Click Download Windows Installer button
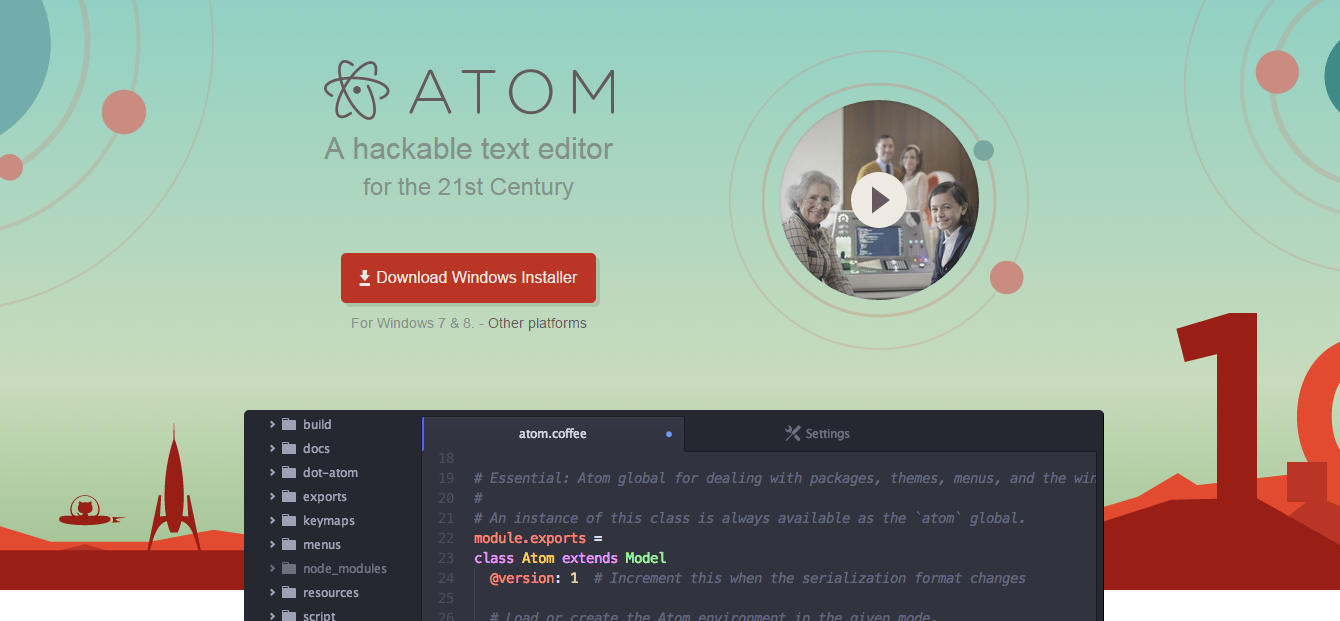 click(468, 278)
